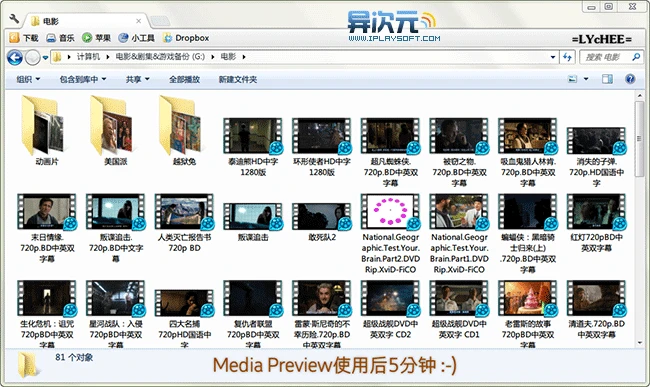Focus the 搜索 电影 search box

pyautogui.click(x=611, y=57)
